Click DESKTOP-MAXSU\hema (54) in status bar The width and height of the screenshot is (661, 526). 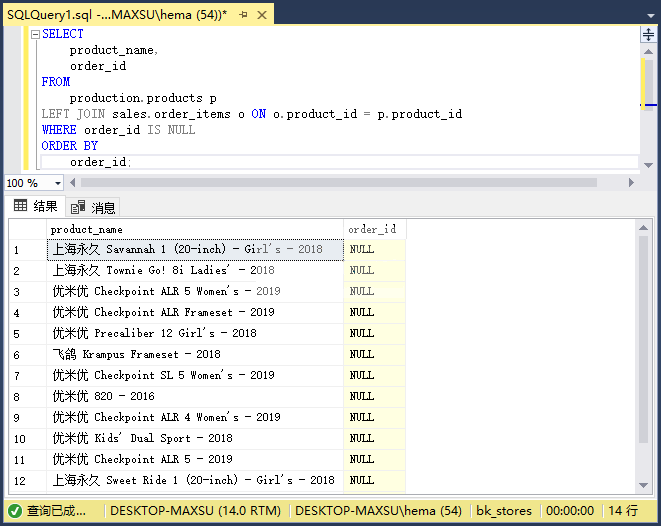(378, 511)
